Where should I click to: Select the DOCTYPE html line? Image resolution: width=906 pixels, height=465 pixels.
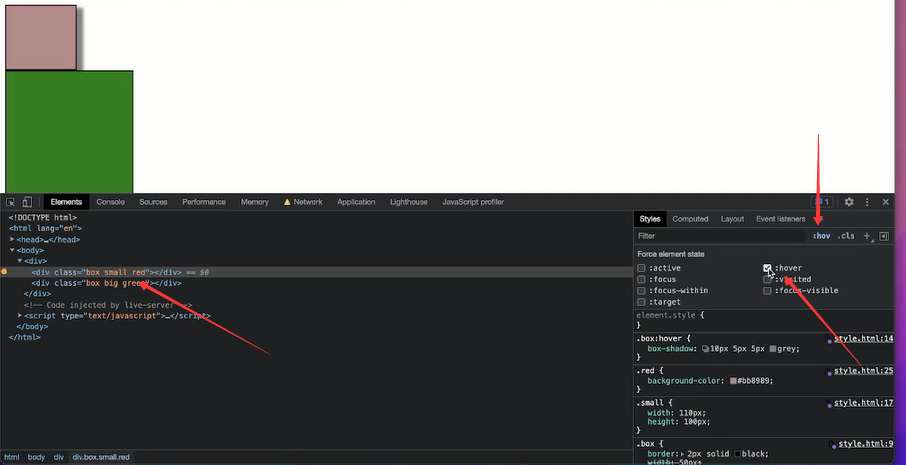43,217
